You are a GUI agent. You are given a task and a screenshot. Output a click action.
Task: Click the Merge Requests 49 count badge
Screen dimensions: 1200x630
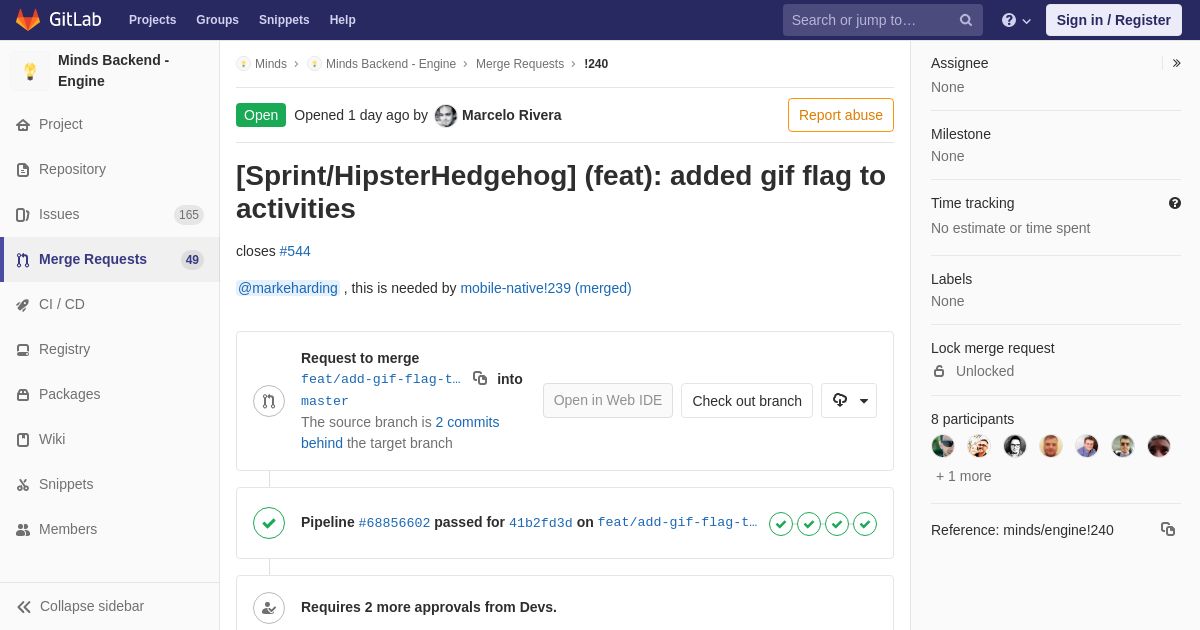192,260
